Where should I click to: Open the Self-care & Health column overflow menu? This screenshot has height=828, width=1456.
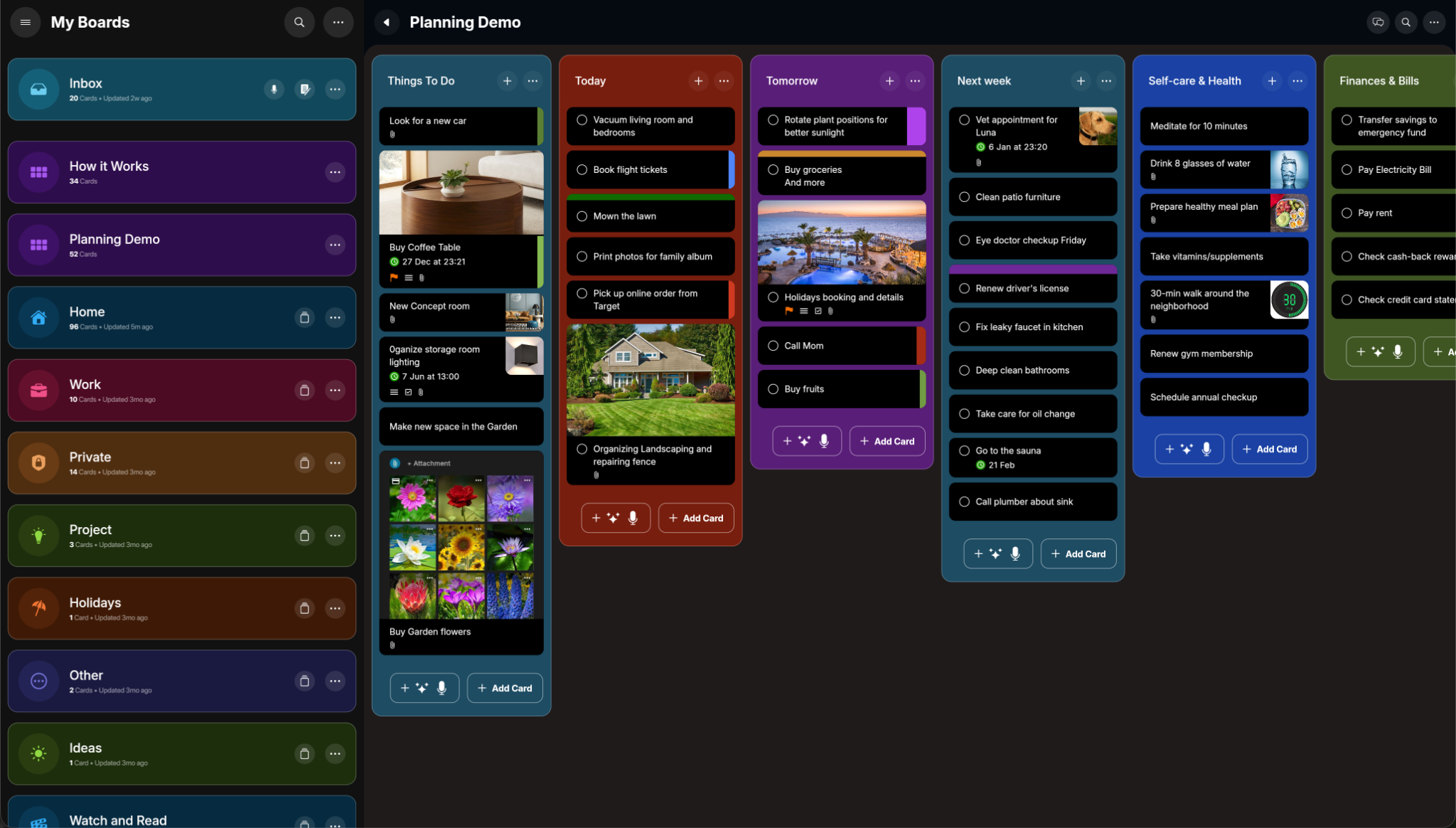pyautogui.click(x=1297, y=81)
